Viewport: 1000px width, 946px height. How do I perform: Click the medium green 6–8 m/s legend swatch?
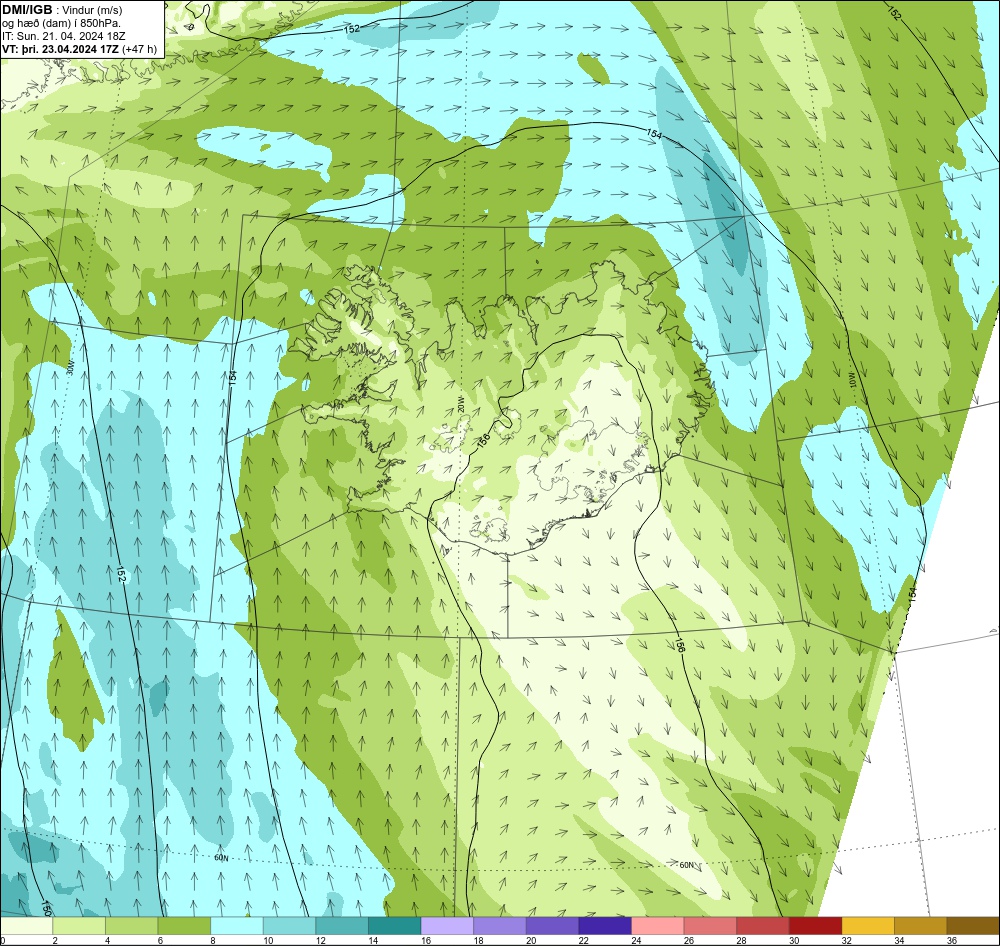tap(184, 926)
